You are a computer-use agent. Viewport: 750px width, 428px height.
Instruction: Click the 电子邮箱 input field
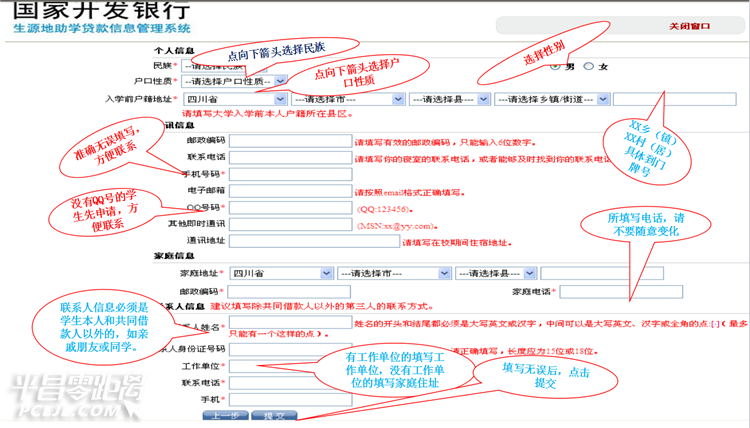(290, 190)
